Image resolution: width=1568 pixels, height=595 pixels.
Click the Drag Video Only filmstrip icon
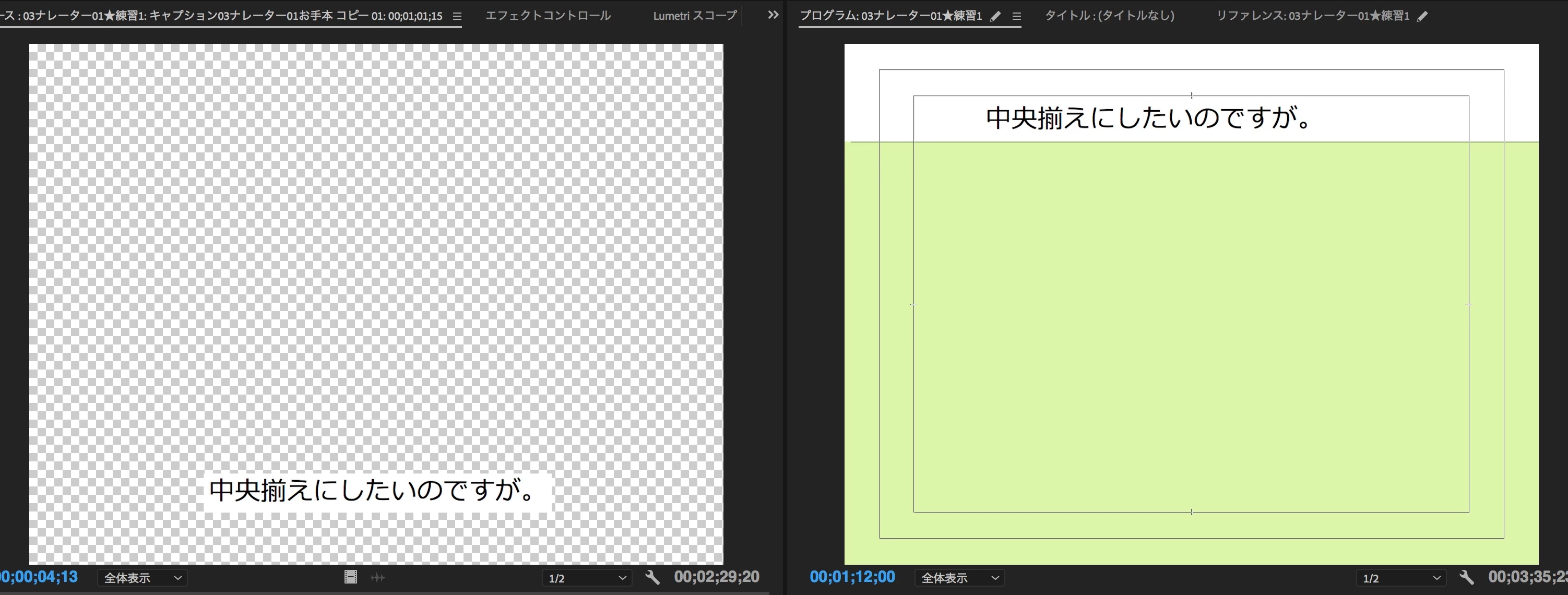(351, 577)
